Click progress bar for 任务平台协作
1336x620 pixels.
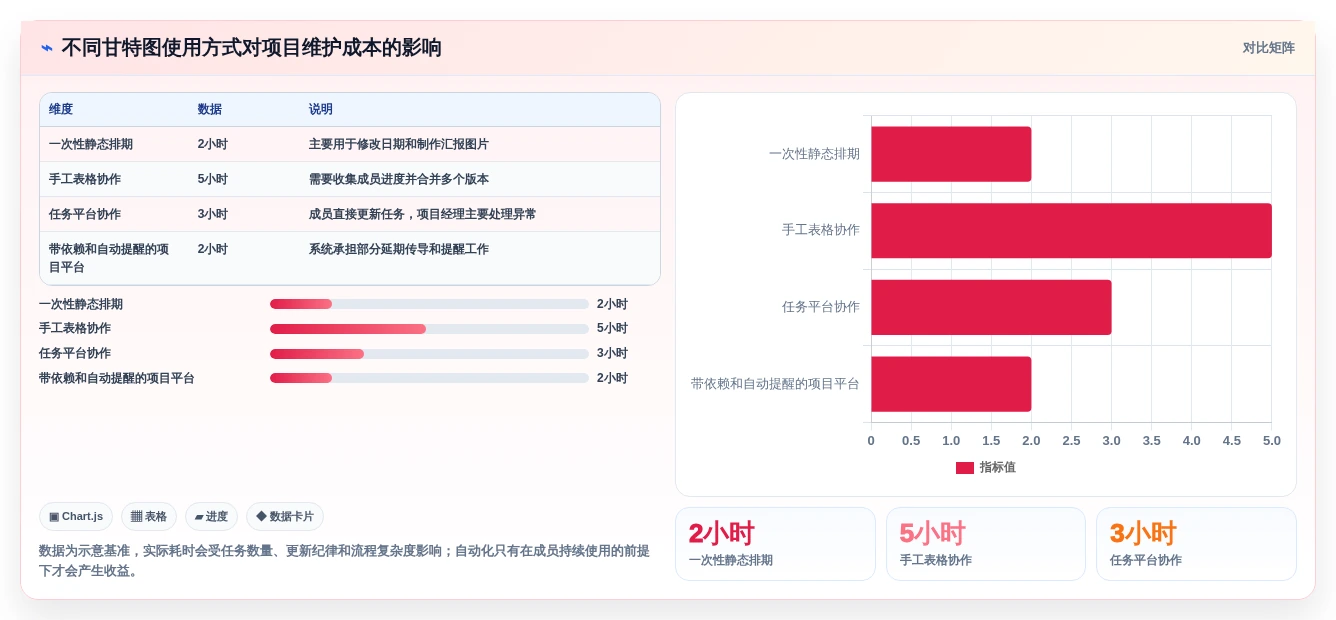(x=429, y=354)
